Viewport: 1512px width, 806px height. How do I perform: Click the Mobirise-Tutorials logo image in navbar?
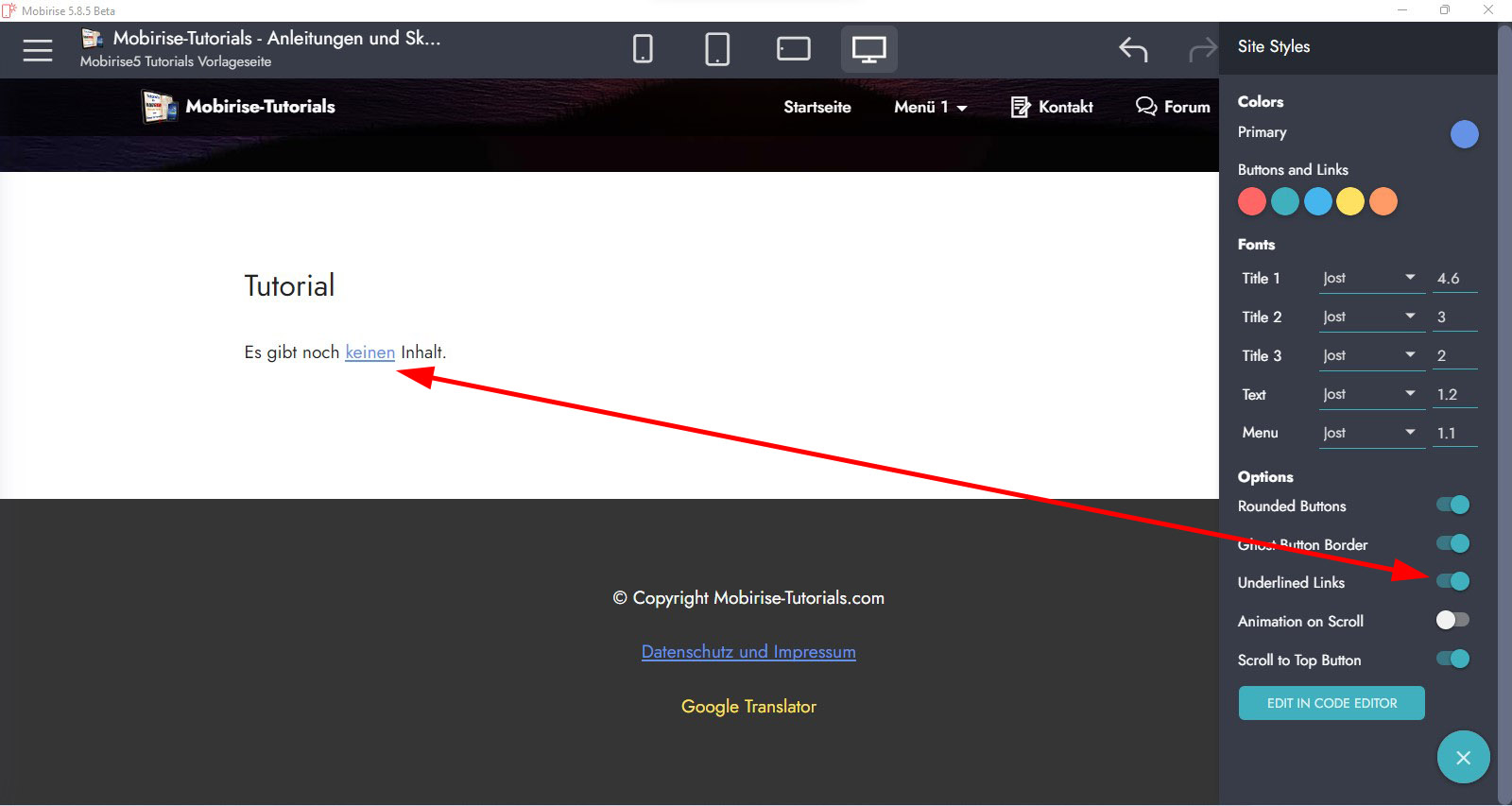(160, 107)
